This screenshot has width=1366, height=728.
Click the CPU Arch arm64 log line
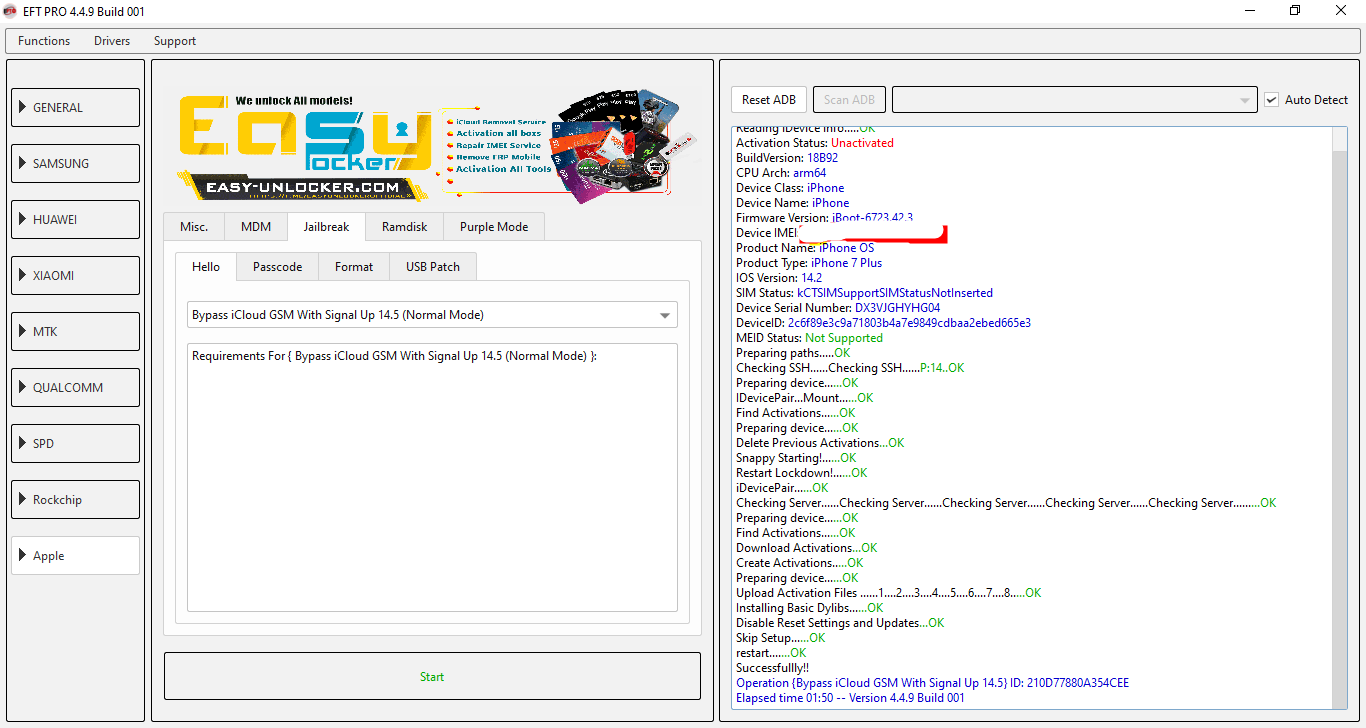click(x=781, y=173)
